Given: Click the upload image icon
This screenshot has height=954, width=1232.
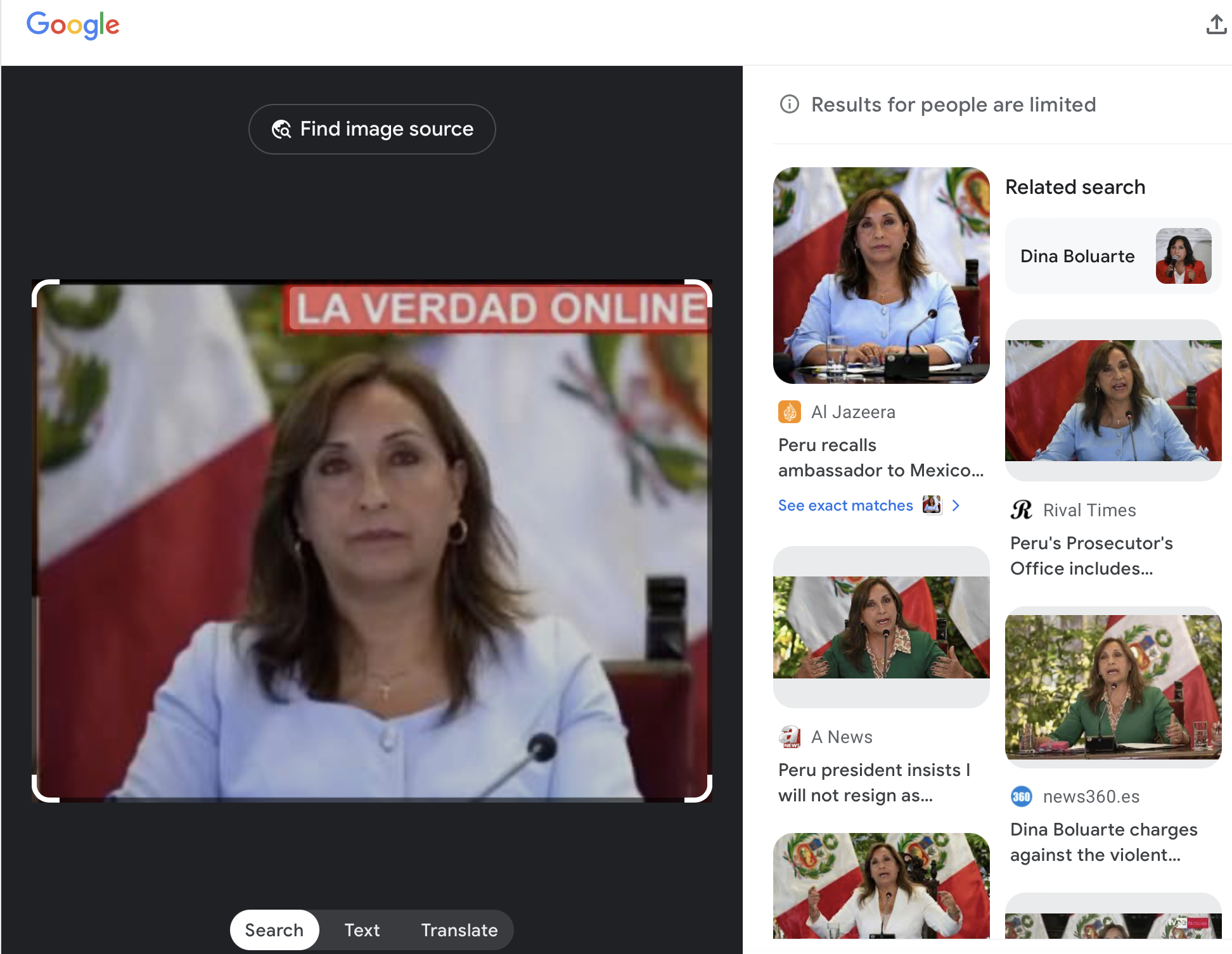Looking at the screenshot, I should click(x=1216, y=25).
